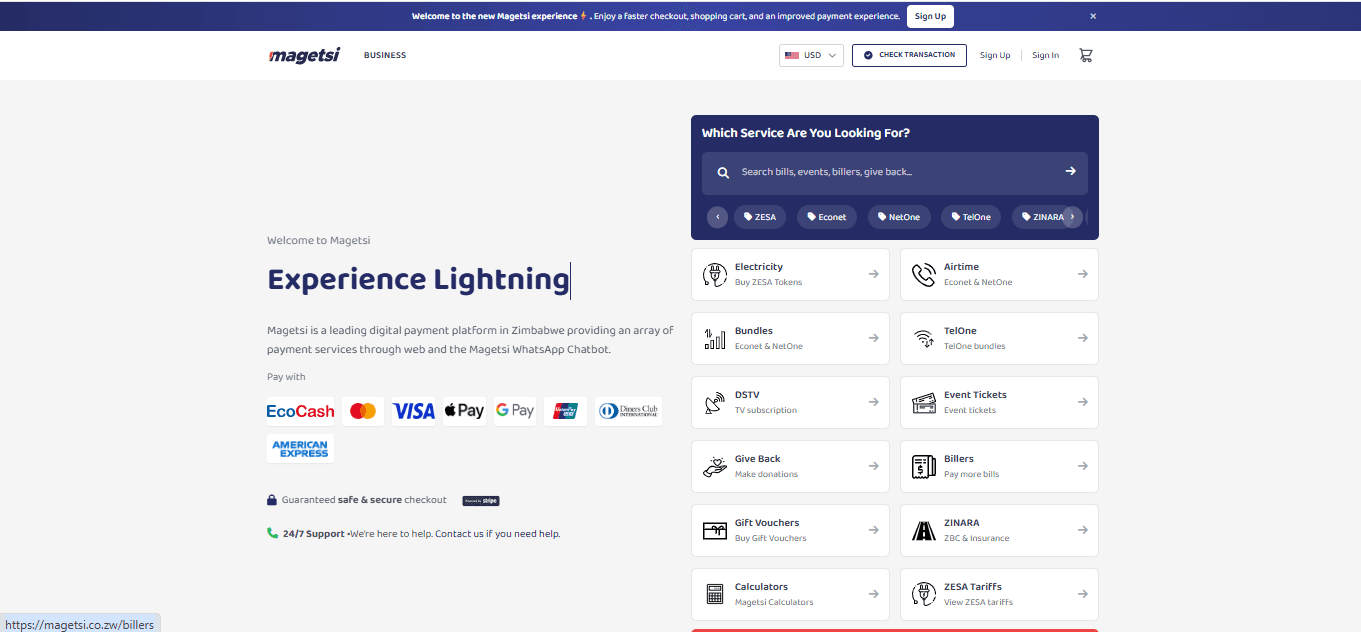Image resolution: width=1361 pixels, height=632 pixels.
Task: Click the ZINARA road icon
Action: (924, 530)
